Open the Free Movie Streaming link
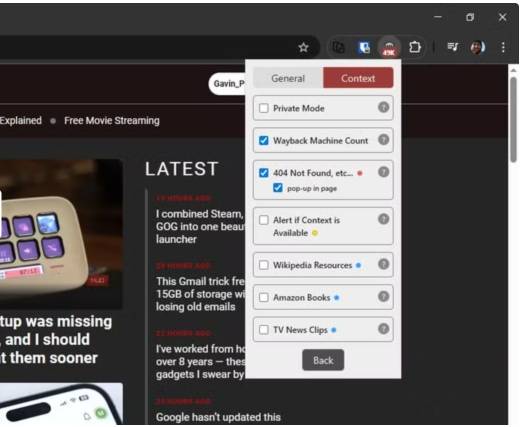The height and width of the screenshot is (427, 522). pyautogui.click(x=112, y=120)
